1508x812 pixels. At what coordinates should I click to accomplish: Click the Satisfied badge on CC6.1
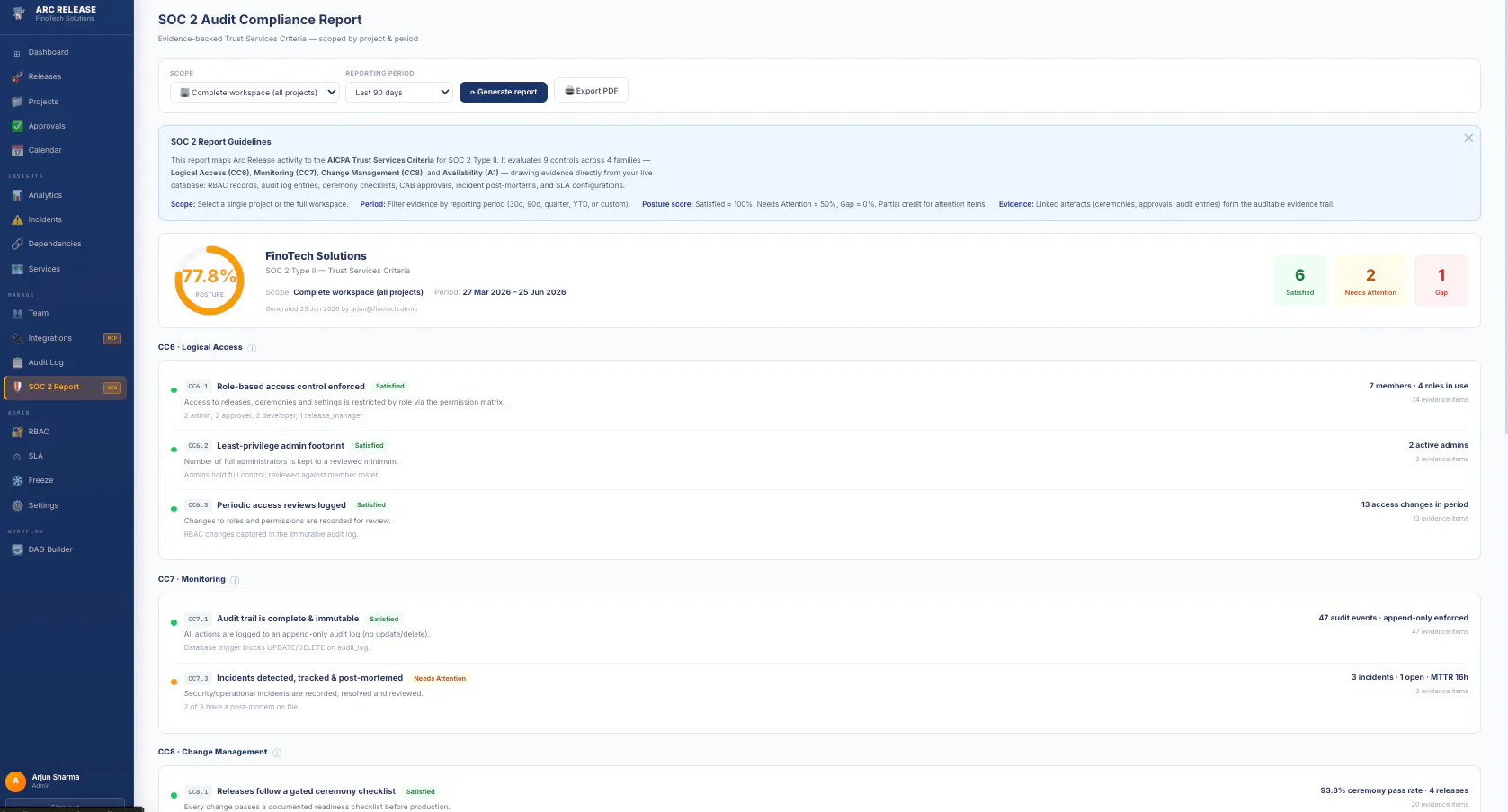pyautogui.click(x=390, y=387)
